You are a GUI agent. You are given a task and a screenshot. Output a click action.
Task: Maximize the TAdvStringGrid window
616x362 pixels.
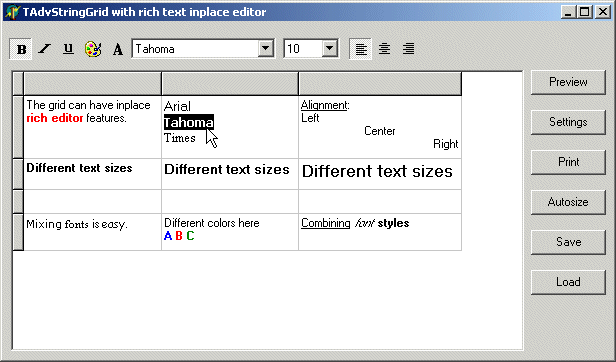coord(585,12)
